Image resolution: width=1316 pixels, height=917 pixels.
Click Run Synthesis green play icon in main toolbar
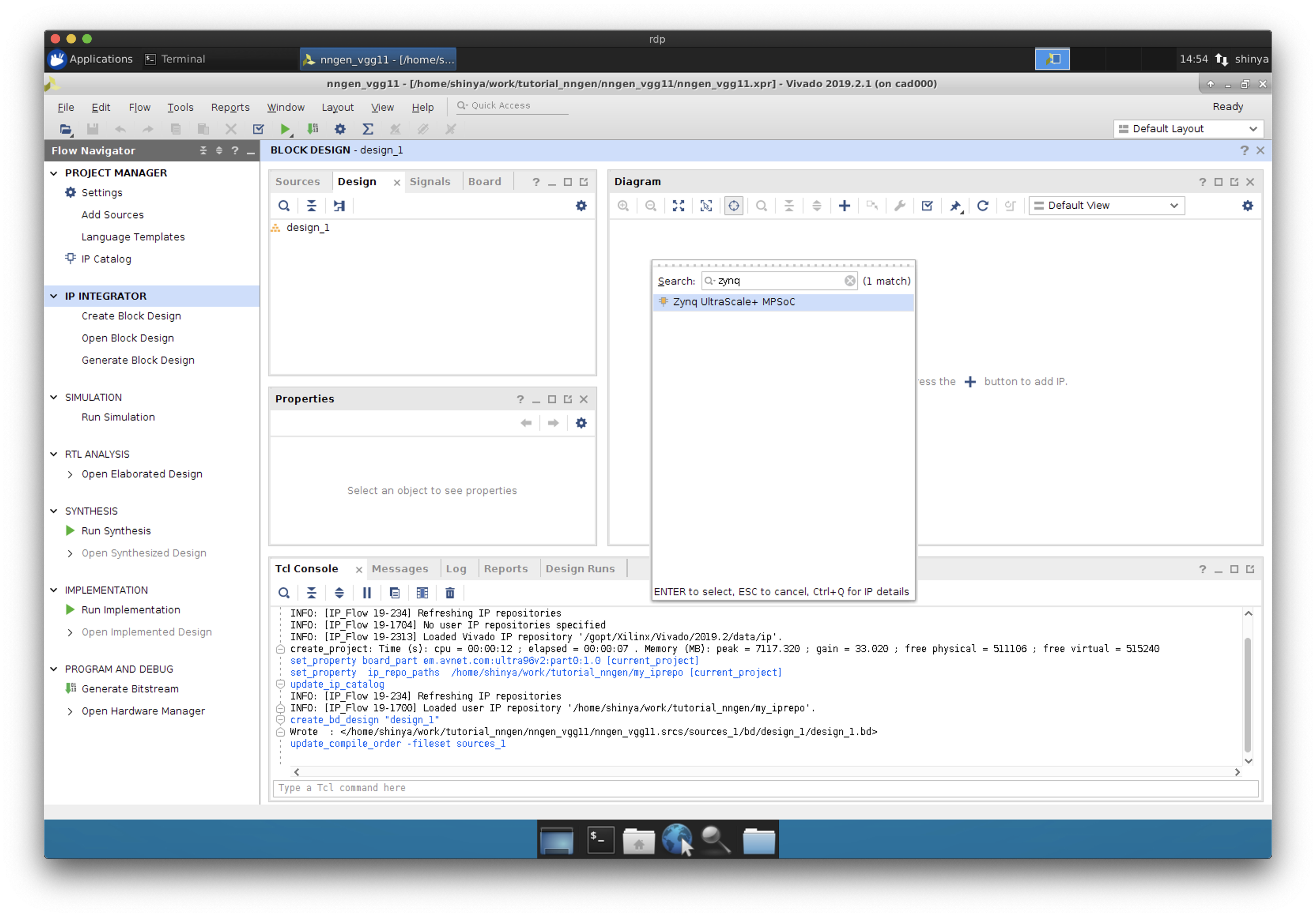point(285,129)
